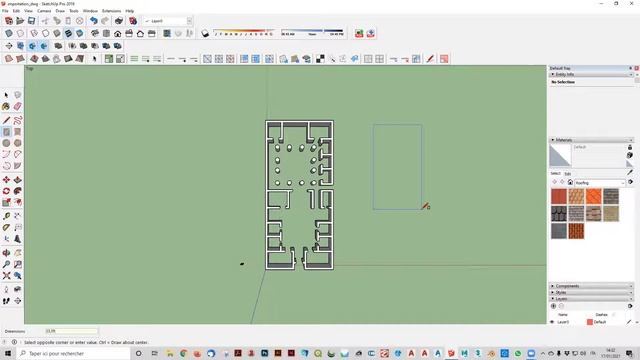The image size is (640, 360).
Task: Select the Scale tool
Action: point(6,202)
